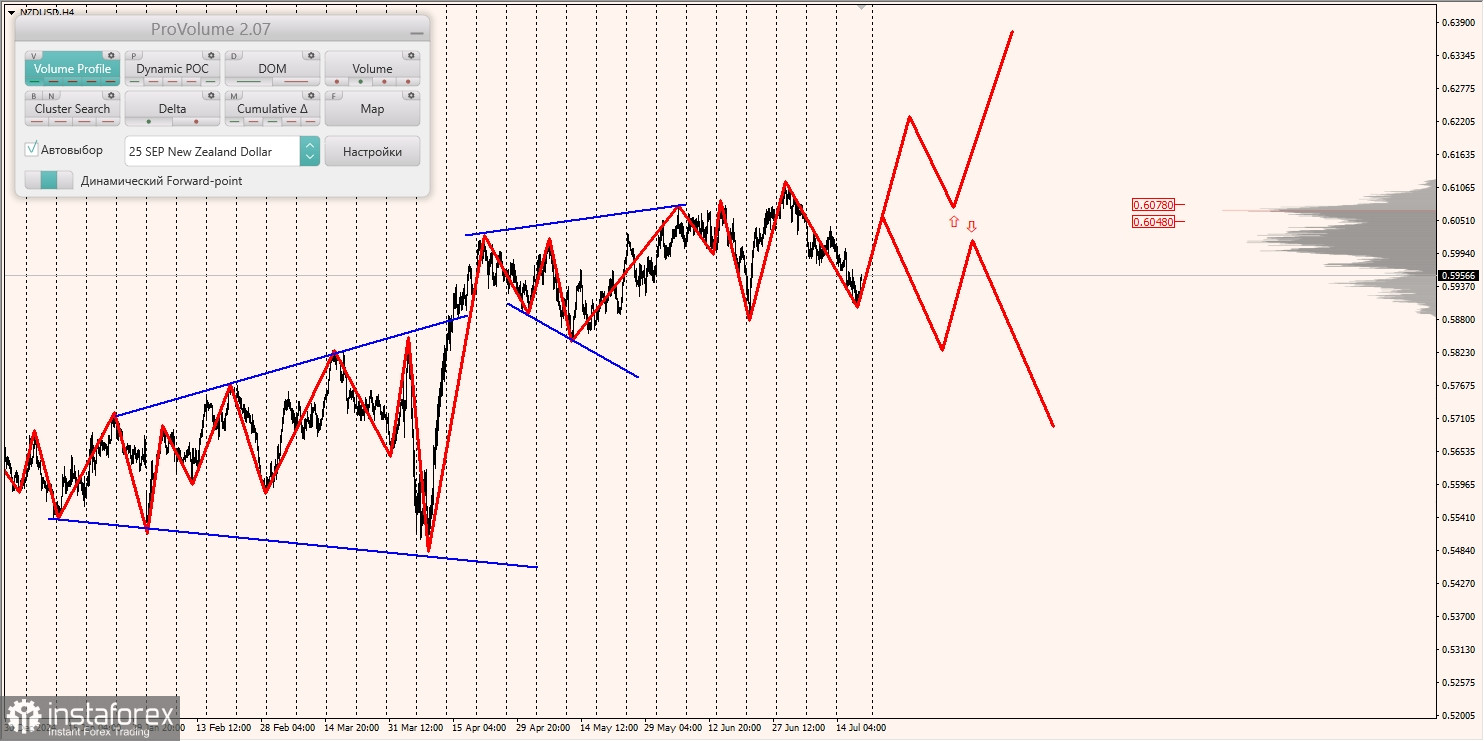Click the 0.52005 price scale value
Viewport: 1484px width, 741px height.
point(1461,715)
